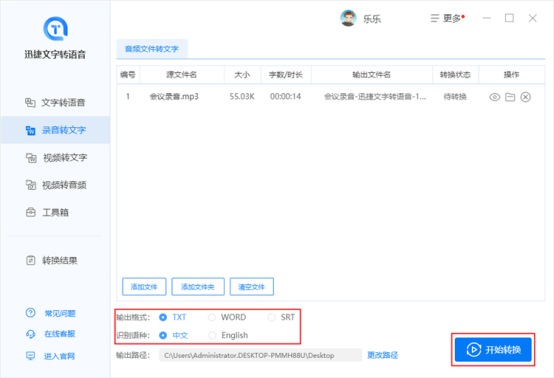
Task: Click the 常见问题 question mark icon
Action: click(x=30, y=313)
